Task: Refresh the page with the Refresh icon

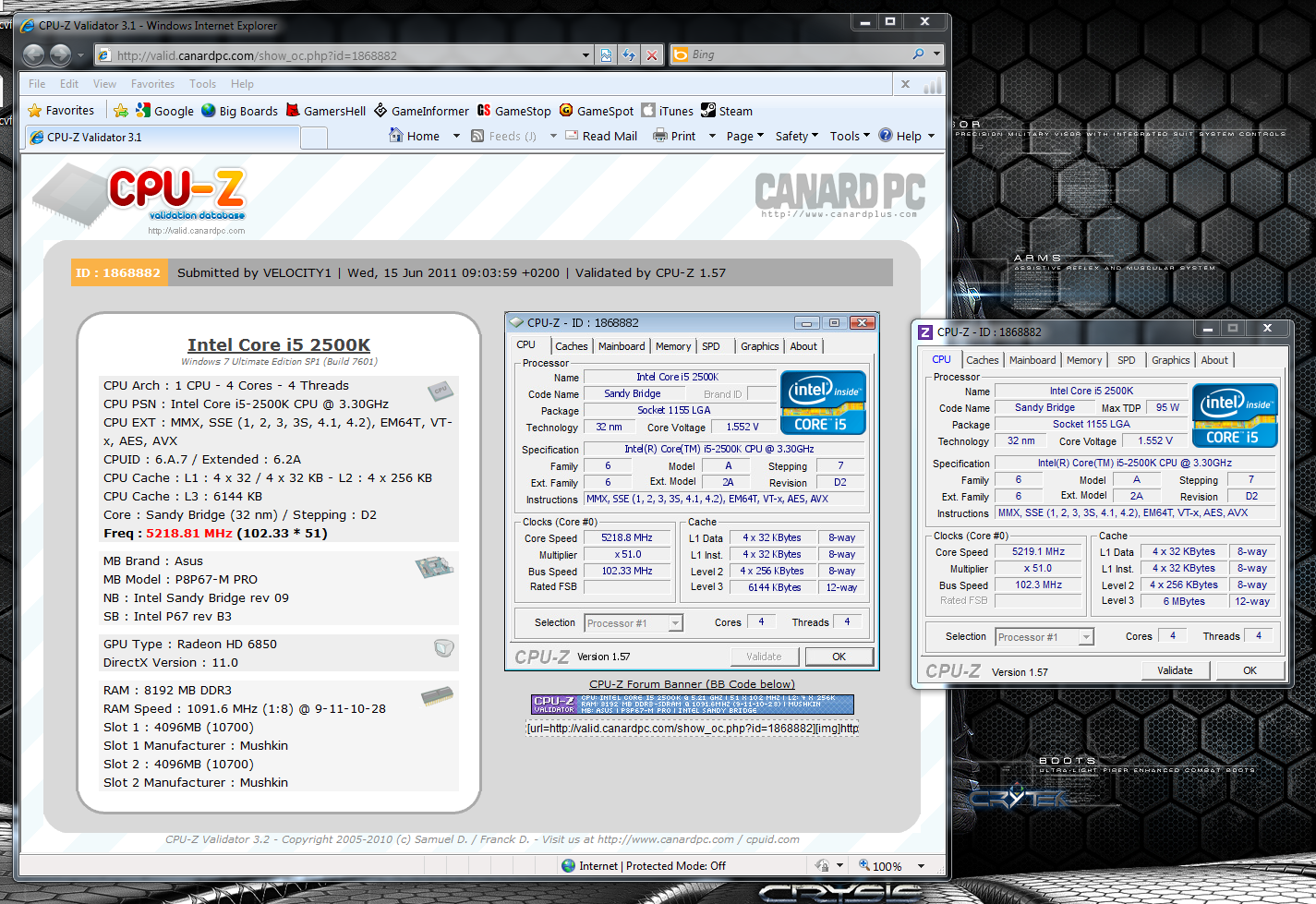Action: click(x=629, y=55)
